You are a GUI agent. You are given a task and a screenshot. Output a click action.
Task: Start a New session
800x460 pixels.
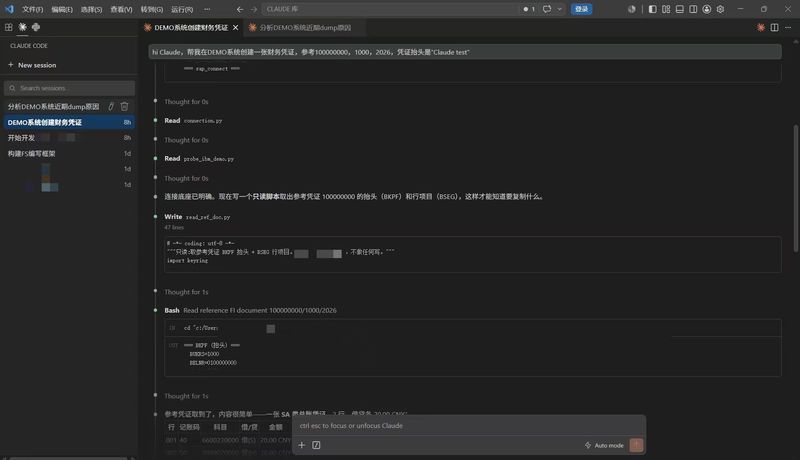(x=32, y=65)
